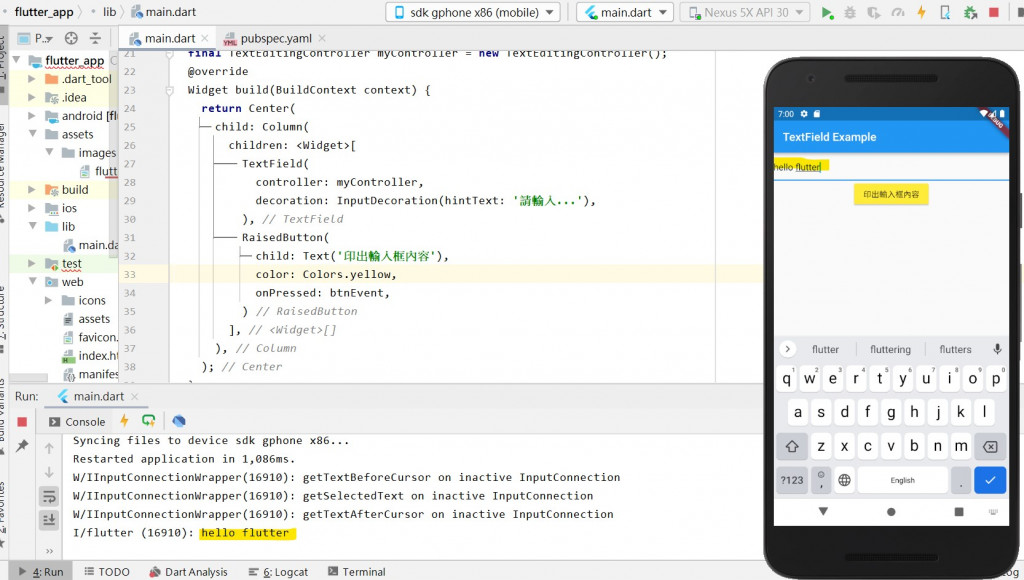
Task: Open the Logcat tool window tab
Action: (x=278, y=572)
